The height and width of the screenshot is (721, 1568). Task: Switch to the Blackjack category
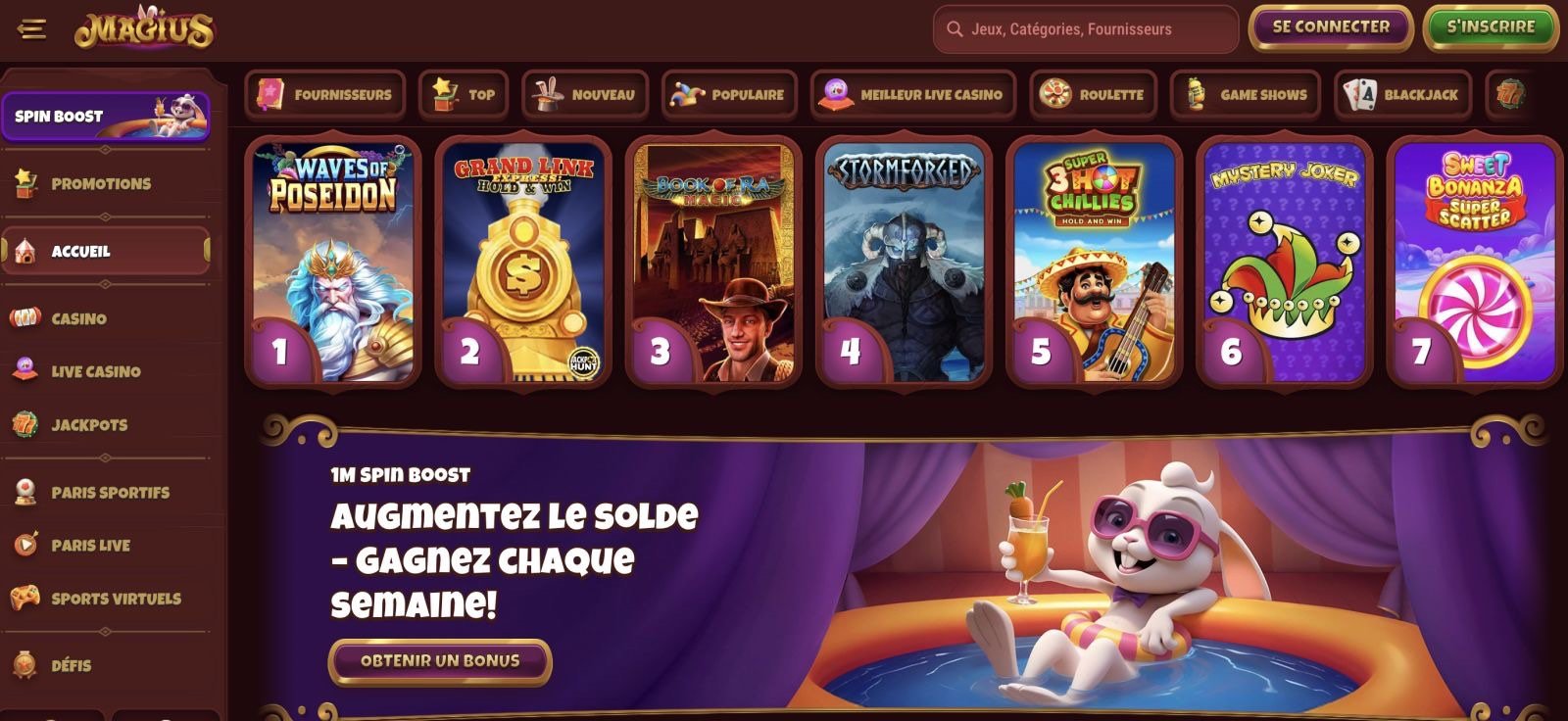click(x=1402, y=95)
